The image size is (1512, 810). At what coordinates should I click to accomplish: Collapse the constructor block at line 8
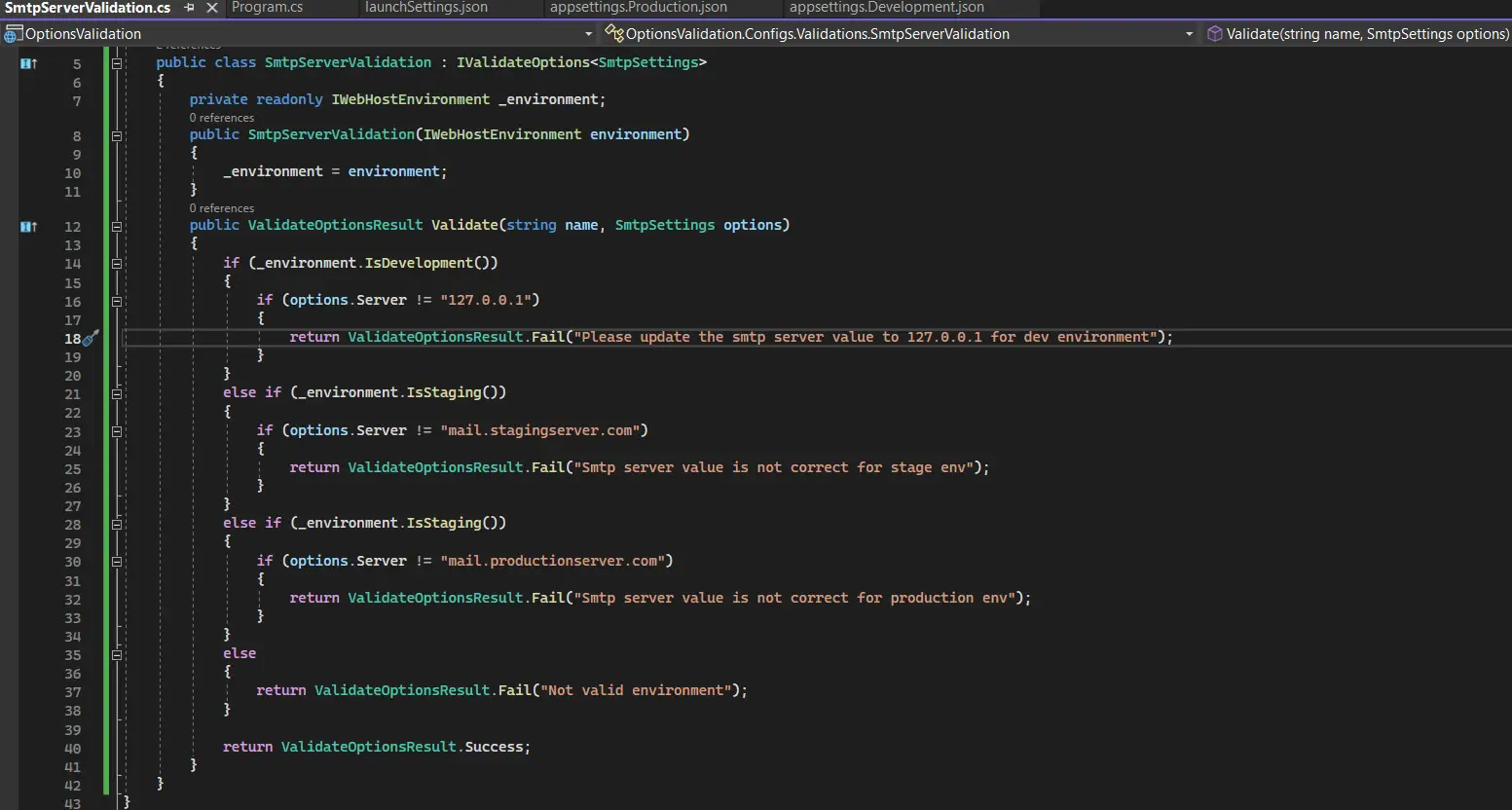click(x=117, y=136)
